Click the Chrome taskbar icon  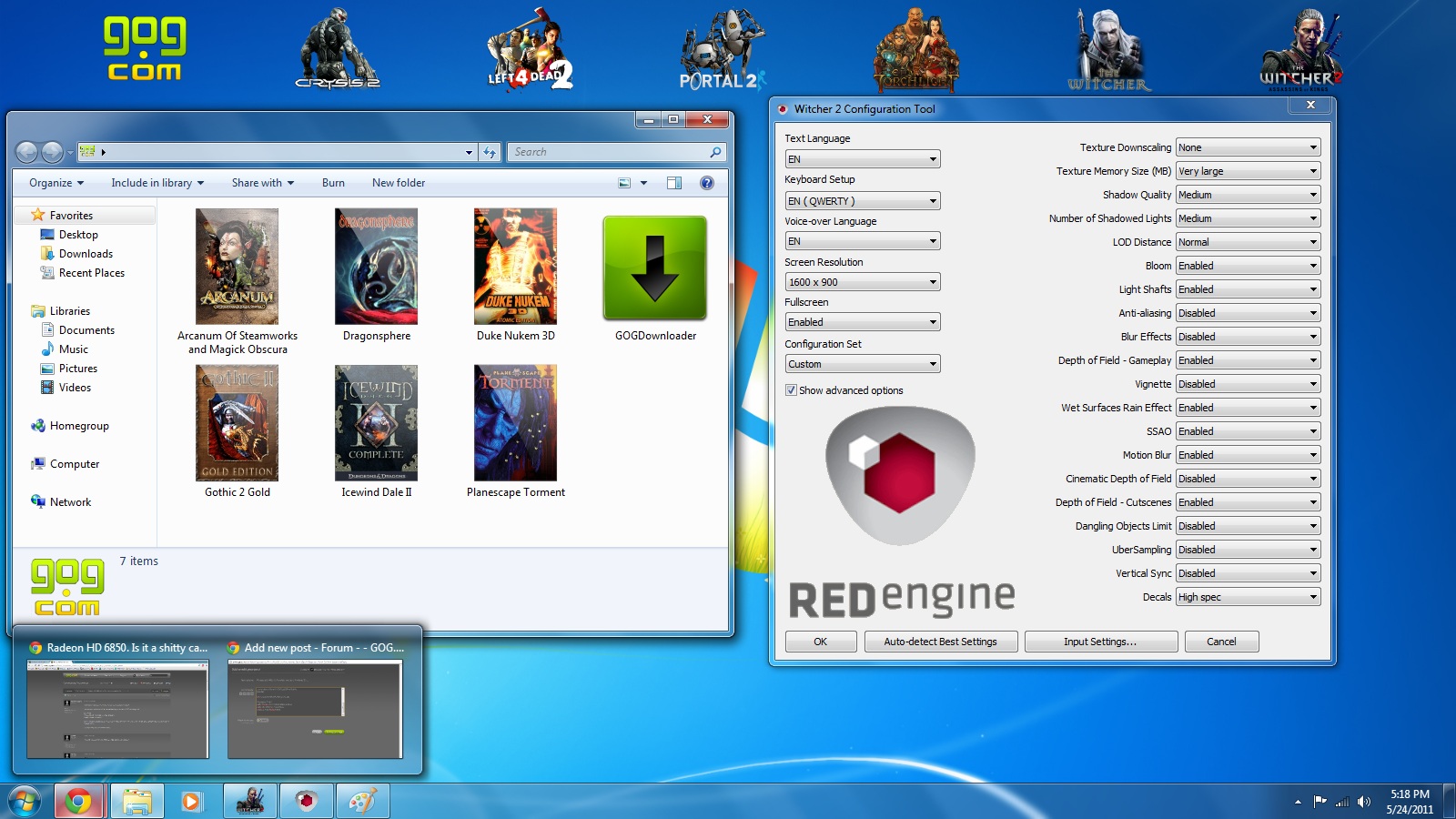pos(78,802)
